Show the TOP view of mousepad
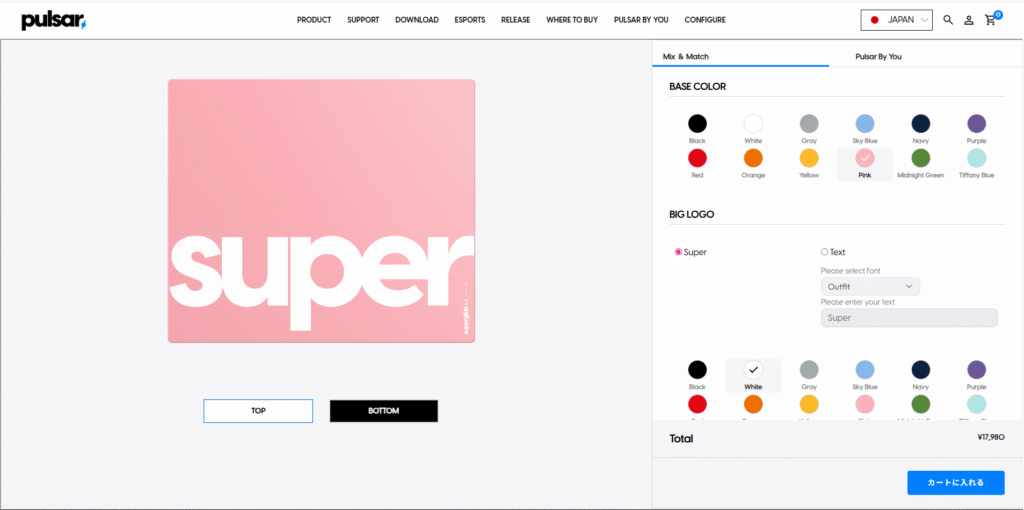 pos(258,411)
